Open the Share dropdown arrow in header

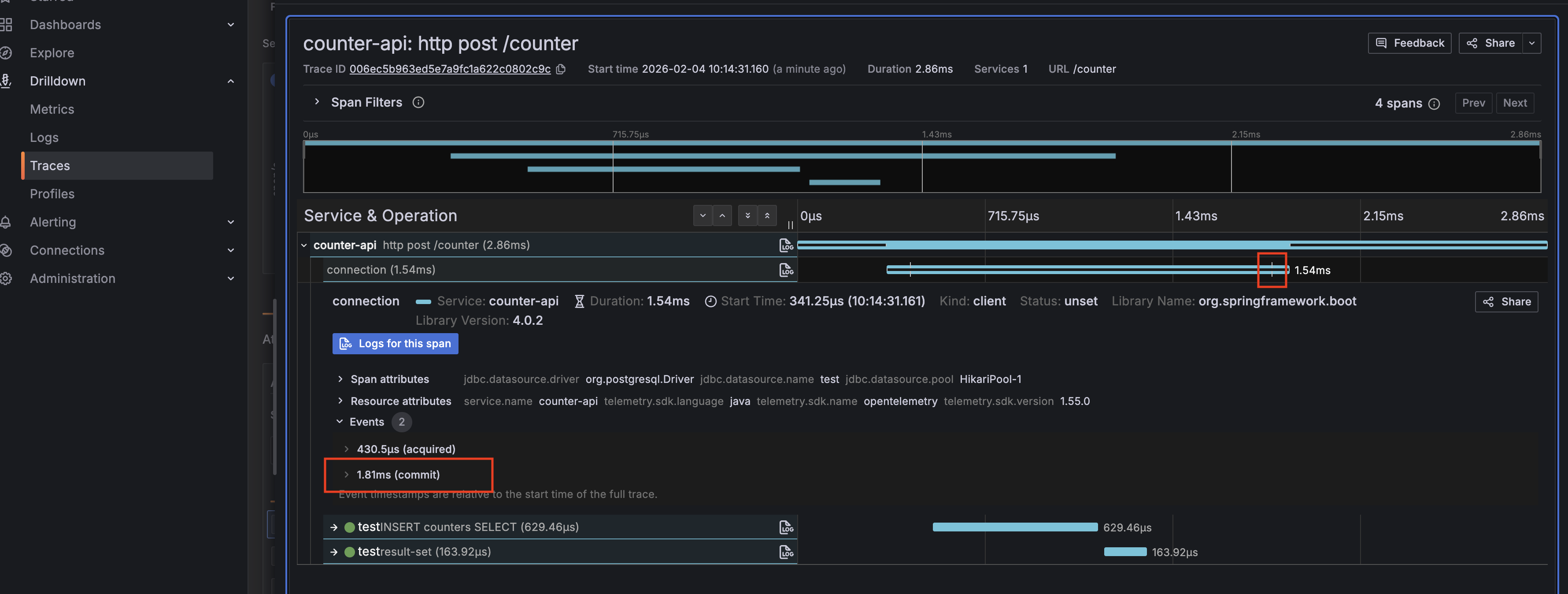pyautogui.click(x=1531, y=43)
